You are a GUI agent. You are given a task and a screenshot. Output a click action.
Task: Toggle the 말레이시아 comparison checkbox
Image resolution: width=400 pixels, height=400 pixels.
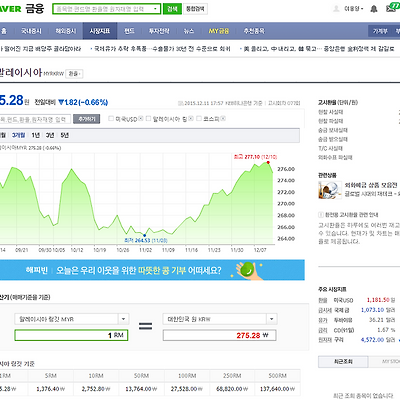click(149, 118)
